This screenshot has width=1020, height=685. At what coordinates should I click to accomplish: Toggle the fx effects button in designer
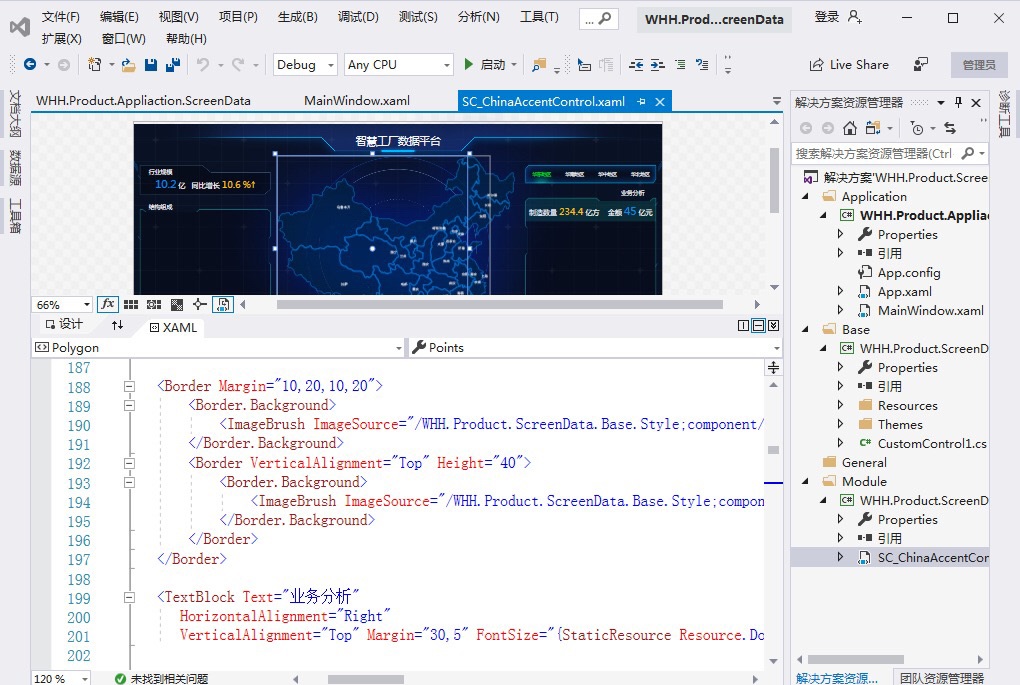(x=108, y=304)
